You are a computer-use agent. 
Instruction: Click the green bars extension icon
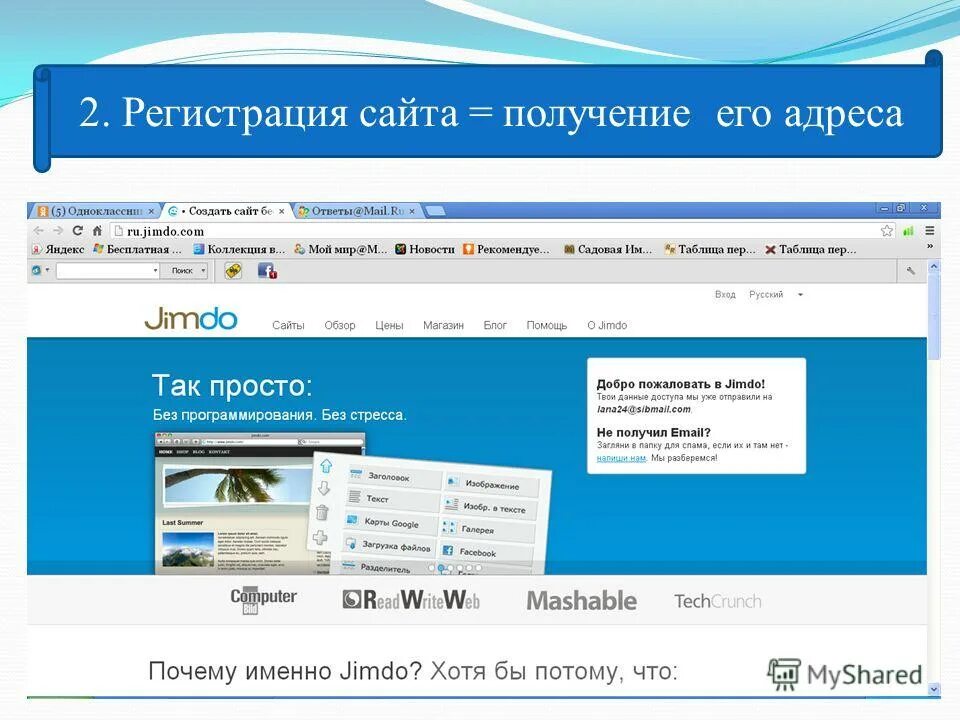click(909, 231)
